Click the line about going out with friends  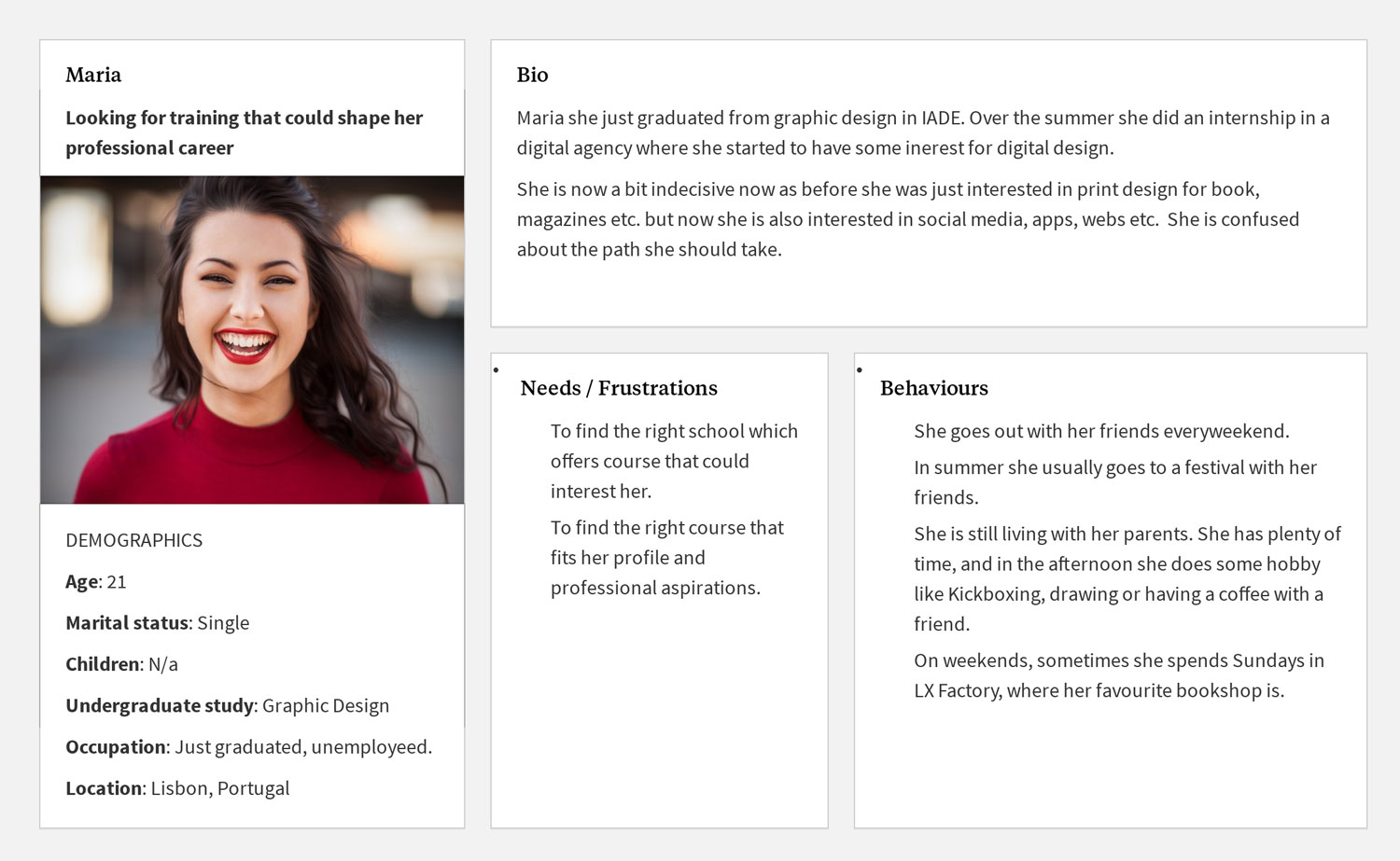[x=1101, y=431]
